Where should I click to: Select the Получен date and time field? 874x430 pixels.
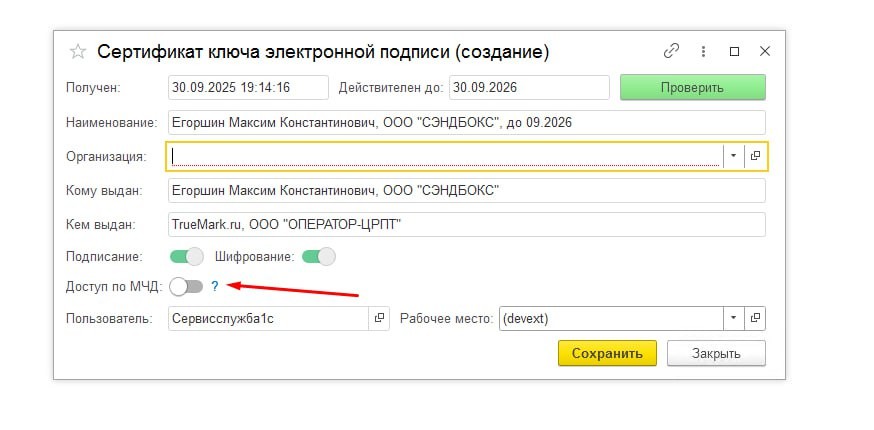248,88
